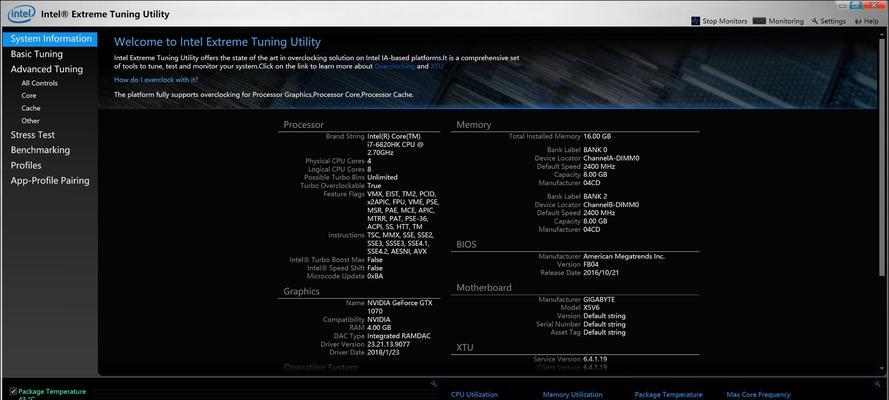Click the 'i7-6820HK CPU @' brand string

pyautogui.click(x=395, y=144)
